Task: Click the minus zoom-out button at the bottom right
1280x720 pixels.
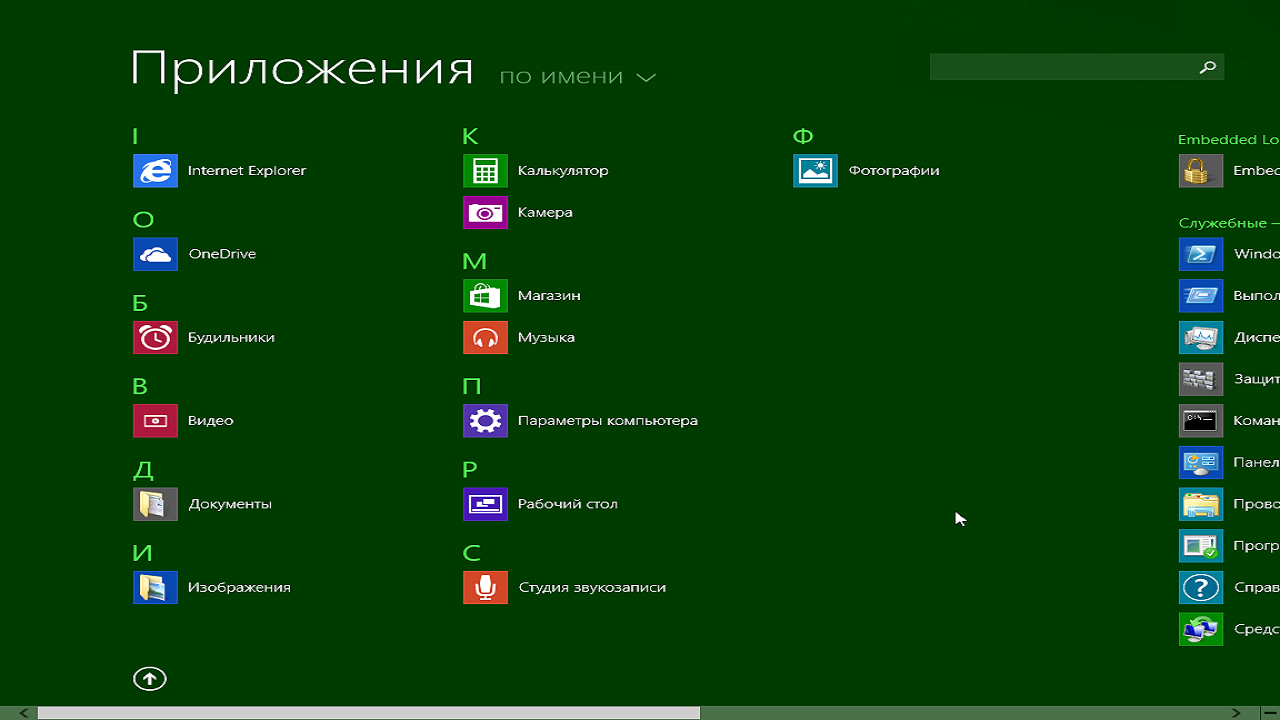Action: pyautogui.click(x=1269, y=713)
